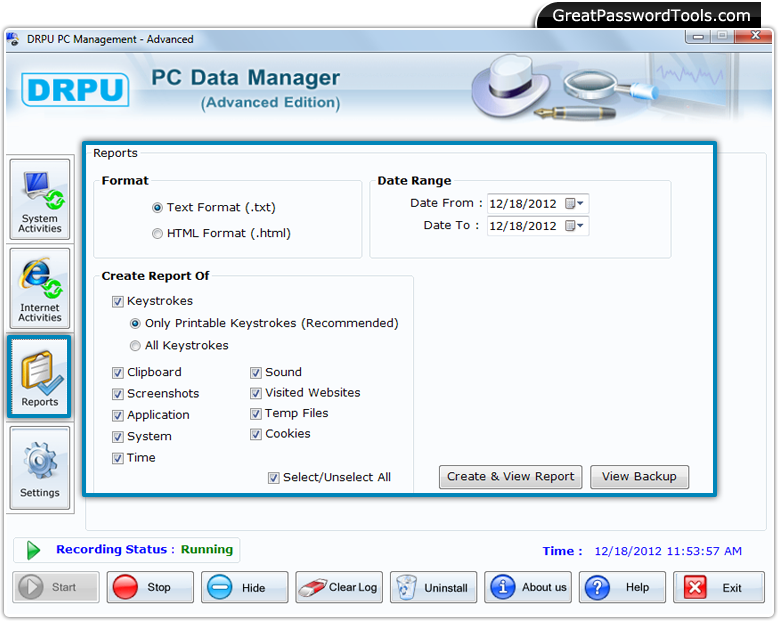The image size is (778, 621).
Task: Click the PC Data Manager heading
Action: (246, 78)
